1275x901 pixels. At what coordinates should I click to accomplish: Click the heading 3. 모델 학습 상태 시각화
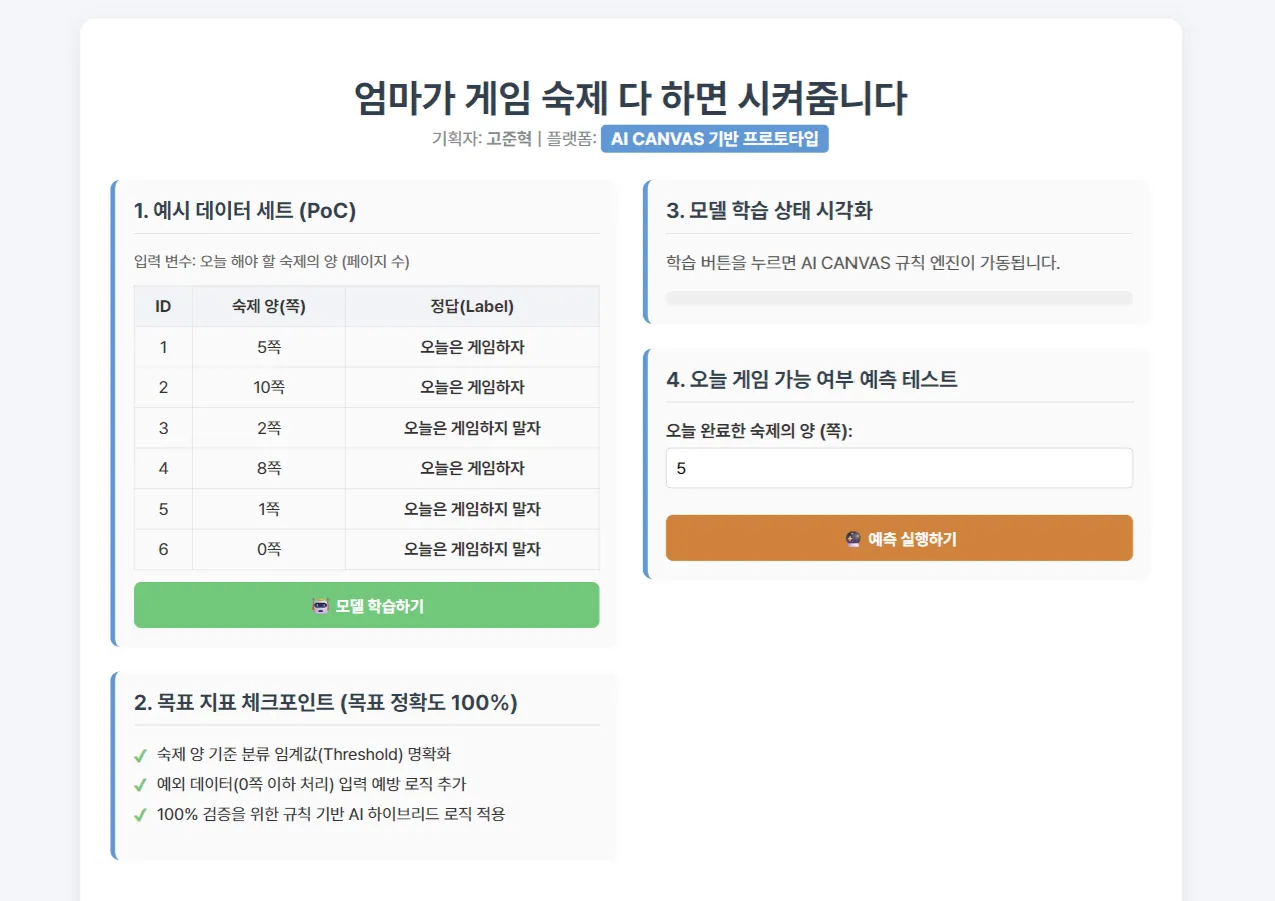pyautogui.click(x=769, y=210)
